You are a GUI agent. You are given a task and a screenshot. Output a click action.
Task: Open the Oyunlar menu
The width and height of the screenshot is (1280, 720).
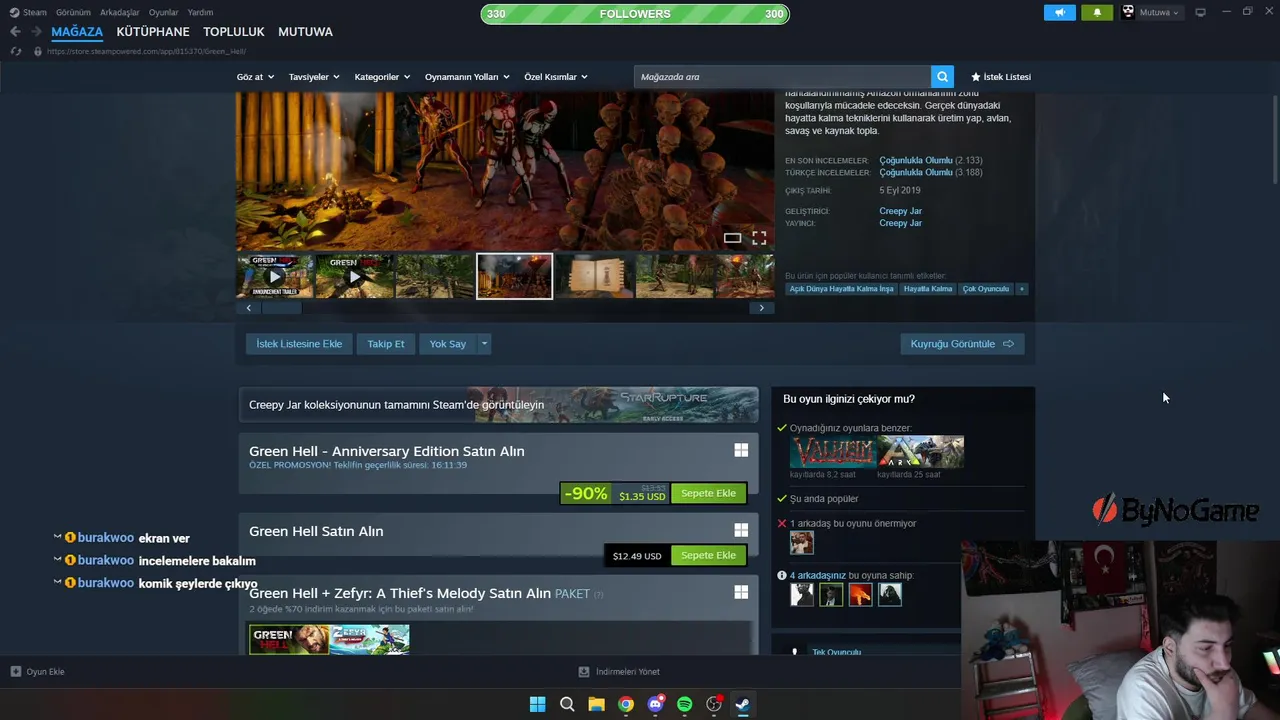(164, 12)
